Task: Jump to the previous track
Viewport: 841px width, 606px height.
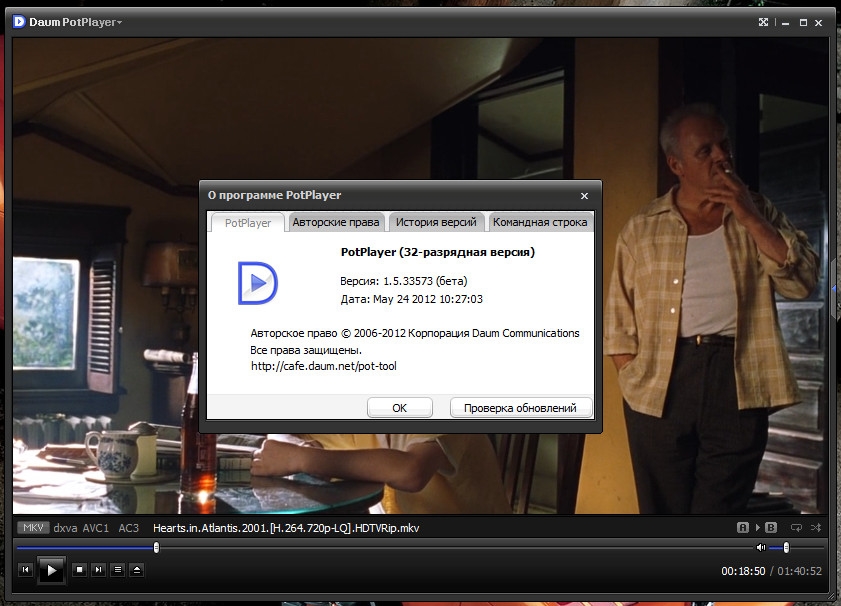Action: (26, 570)
